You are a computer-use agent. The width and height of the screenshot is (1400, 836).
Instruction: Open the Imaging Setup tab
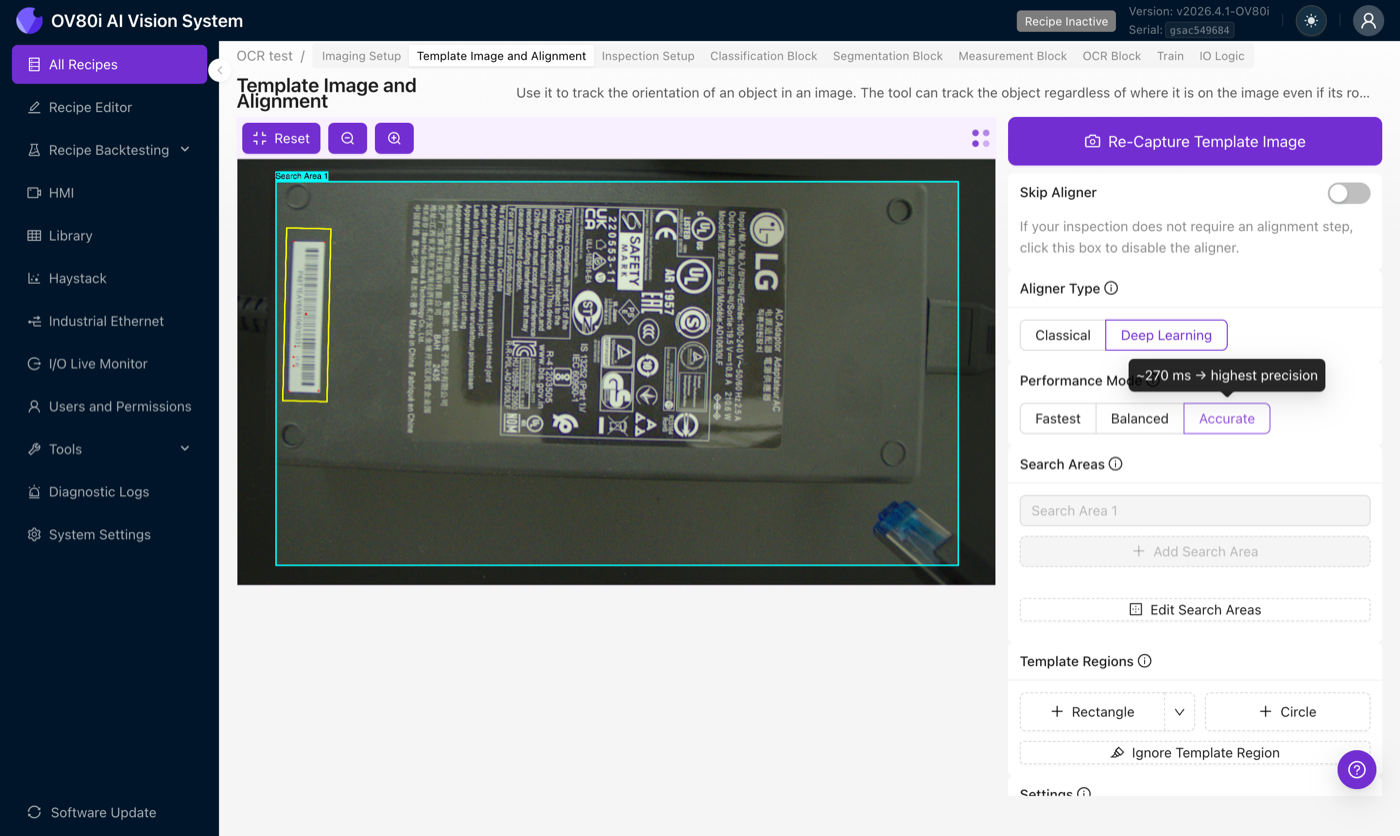pyautogui.click(x=361, y=56)
